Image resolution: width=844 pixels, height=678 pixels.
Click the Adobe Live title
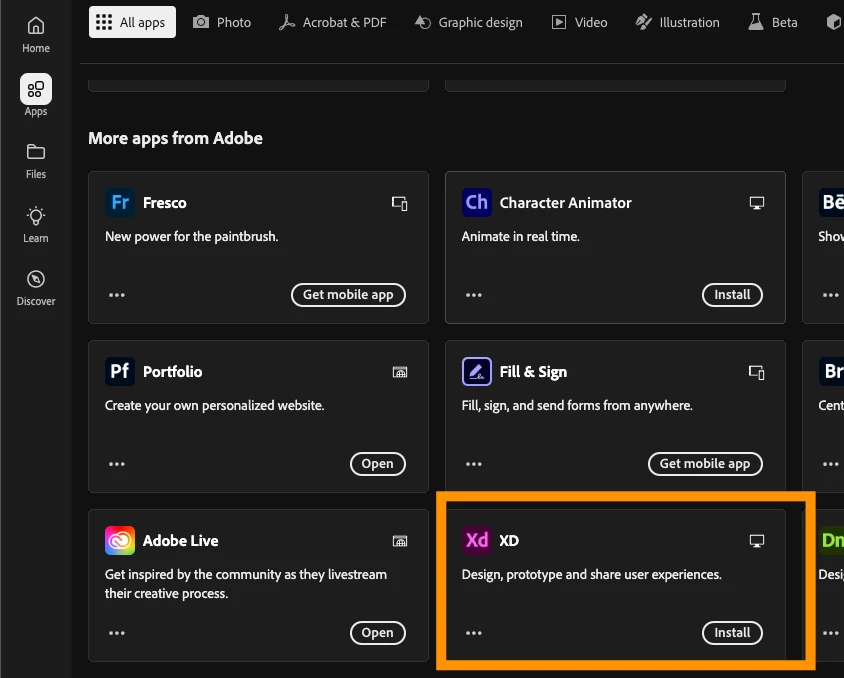180,541
